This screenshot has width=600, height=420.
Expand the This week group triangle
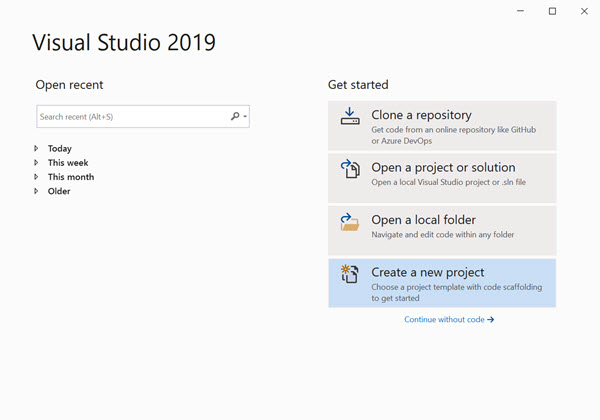[36, 163]
